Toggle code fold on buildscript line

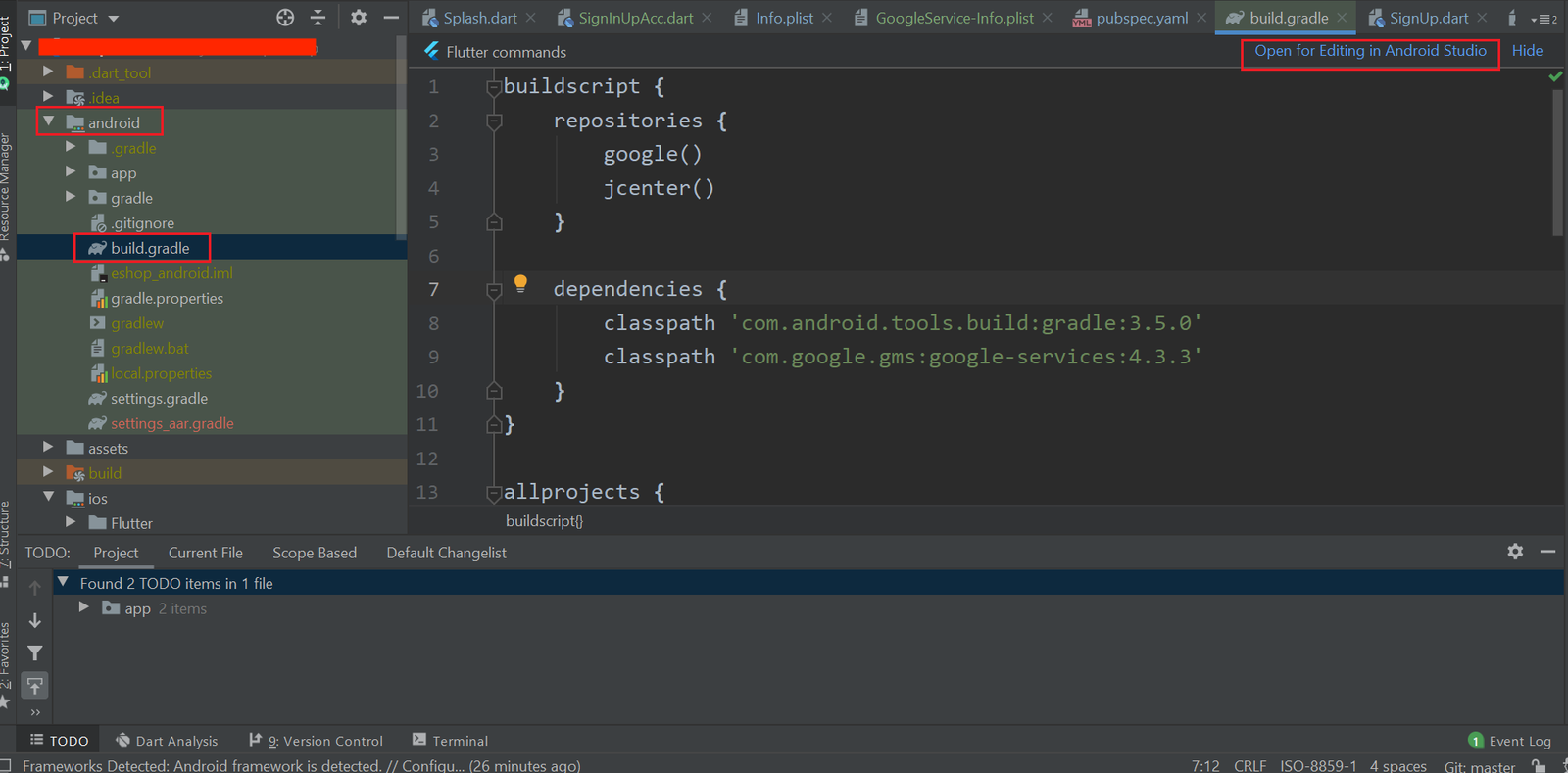494,87
